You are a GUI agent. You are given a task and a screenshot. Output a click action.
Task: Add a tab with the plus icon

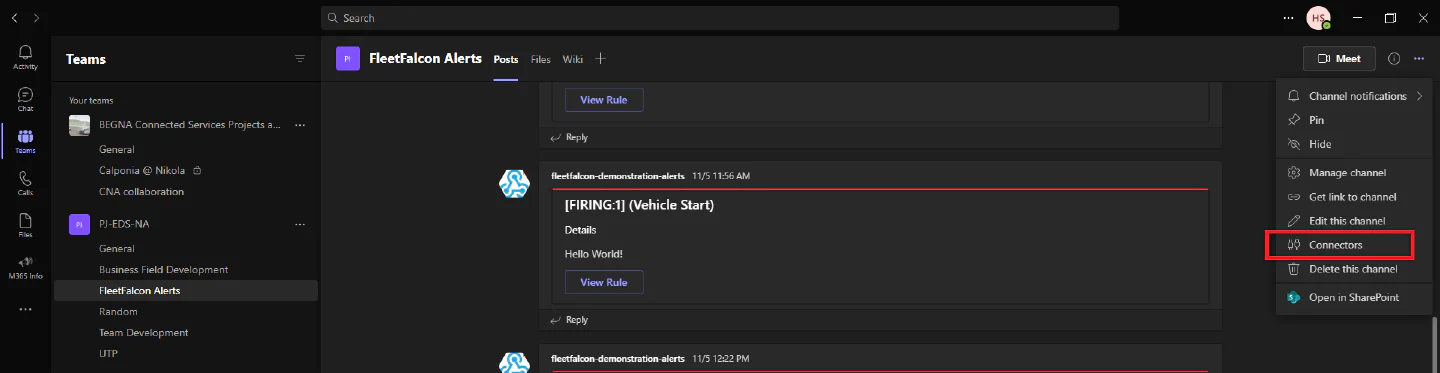point(600,59)
